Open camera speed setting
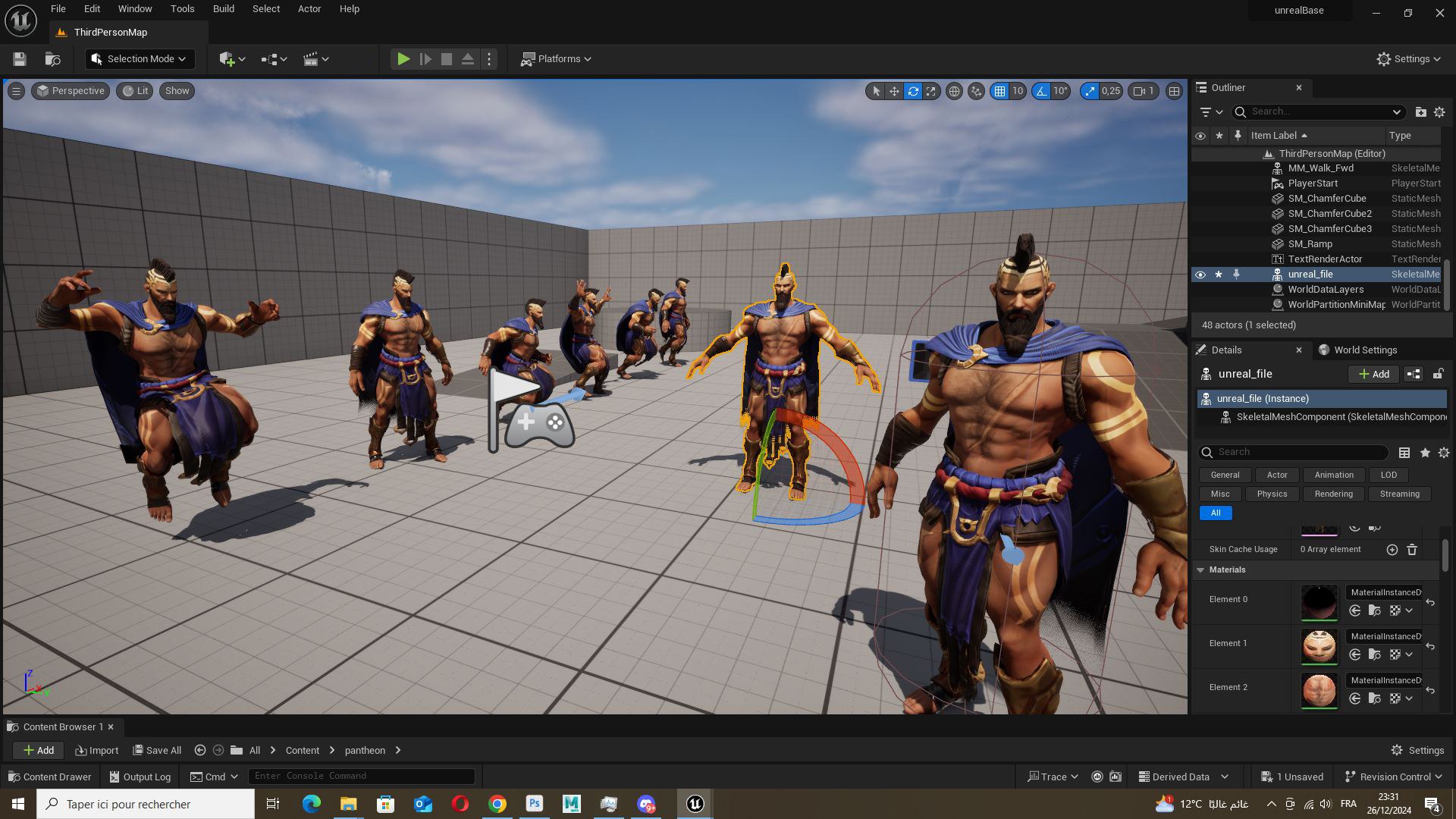The image size is (1456, 819). coord(1144,91)
